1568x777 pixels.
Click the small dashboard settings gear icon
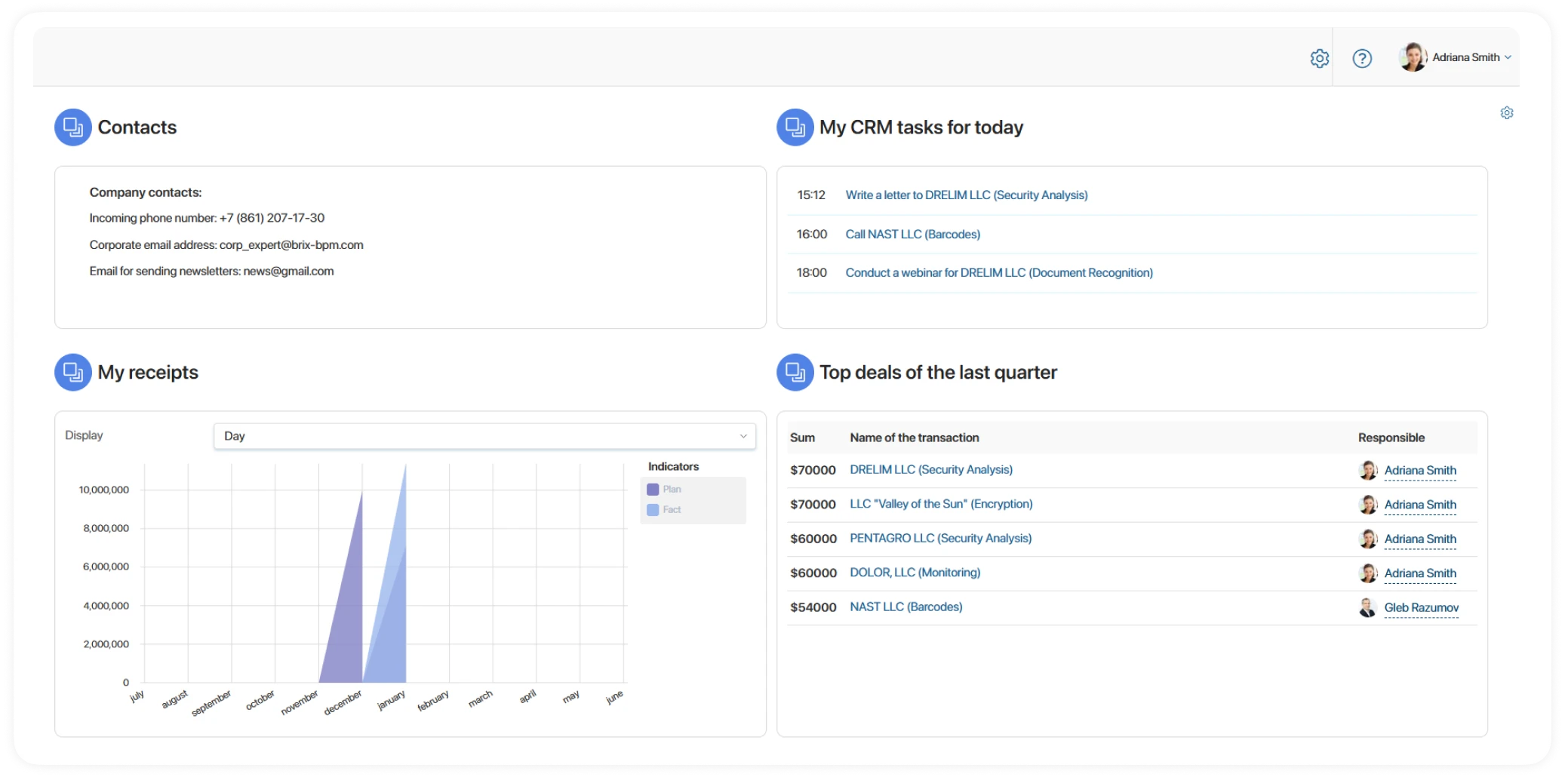[1506, 113]
